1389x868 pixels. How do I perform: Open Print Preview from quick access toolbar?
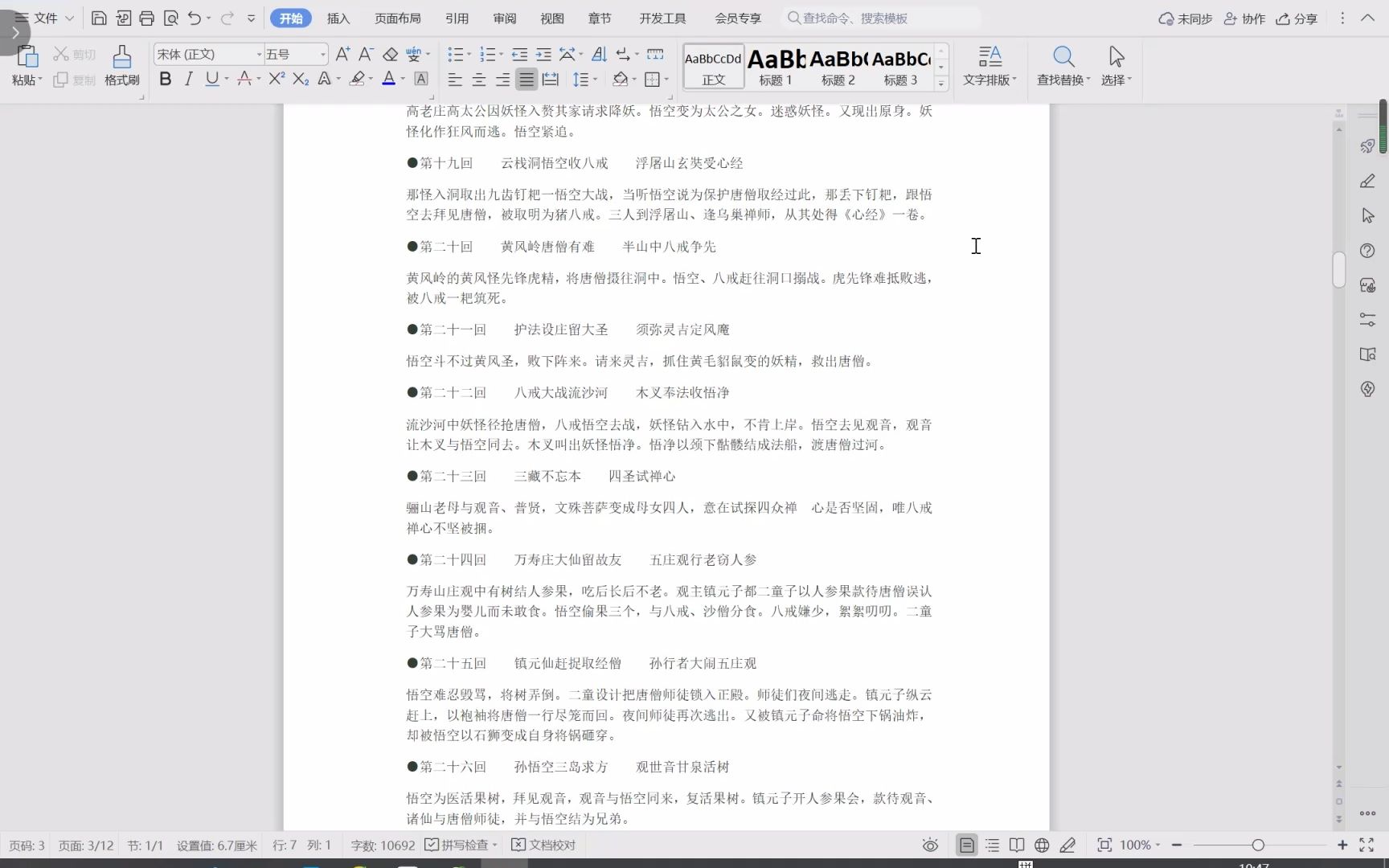pos(170,18)
